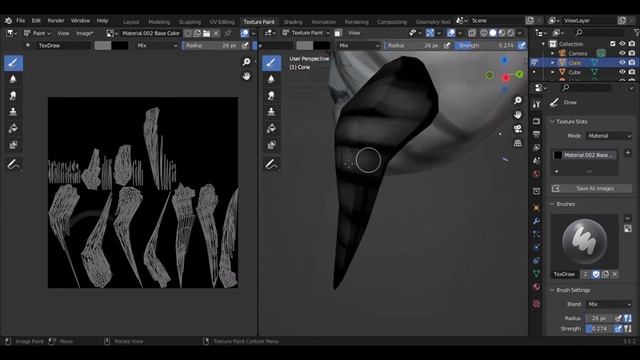Open the Texture checker properties tab

click(x=536, y=304)
